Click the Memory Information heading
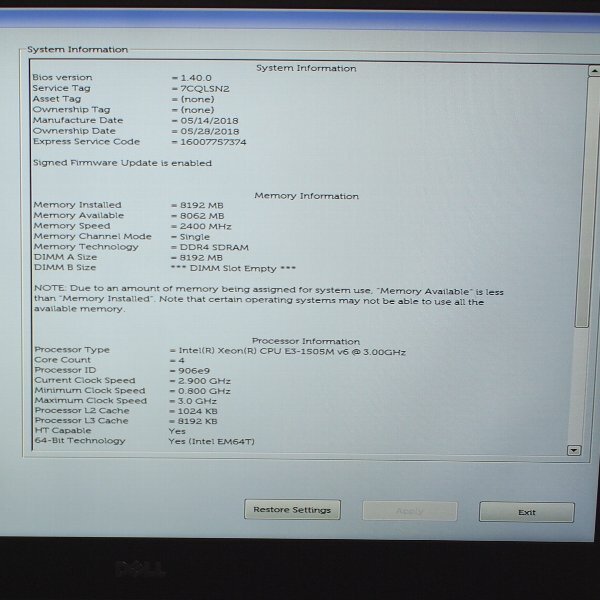This screenshot has height=600, width=600. pos(307,196)
